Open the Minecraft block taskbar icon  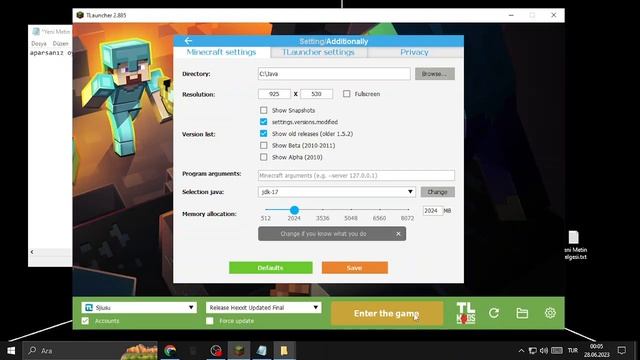pyautogui.click(x=239, y=351)
